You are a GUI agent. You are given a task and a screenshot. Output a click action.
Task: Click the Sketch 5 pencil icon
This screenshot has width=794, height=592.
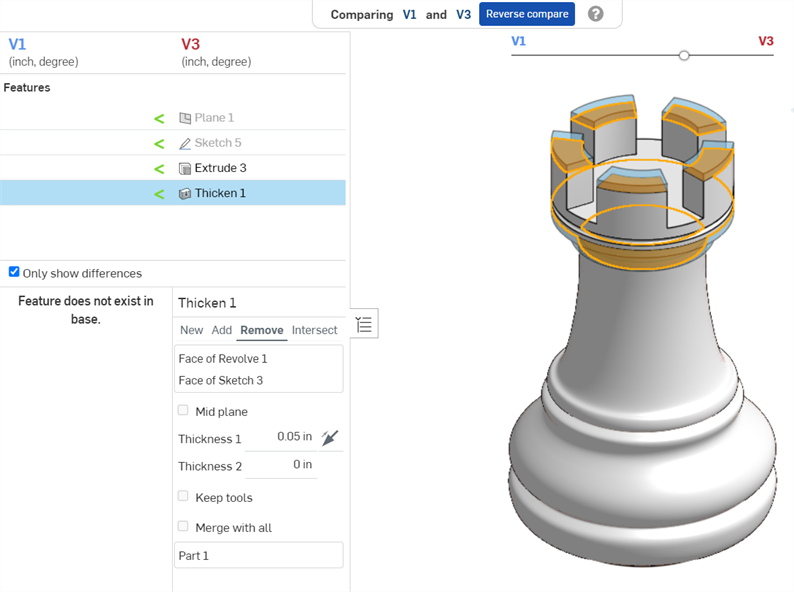185,143
